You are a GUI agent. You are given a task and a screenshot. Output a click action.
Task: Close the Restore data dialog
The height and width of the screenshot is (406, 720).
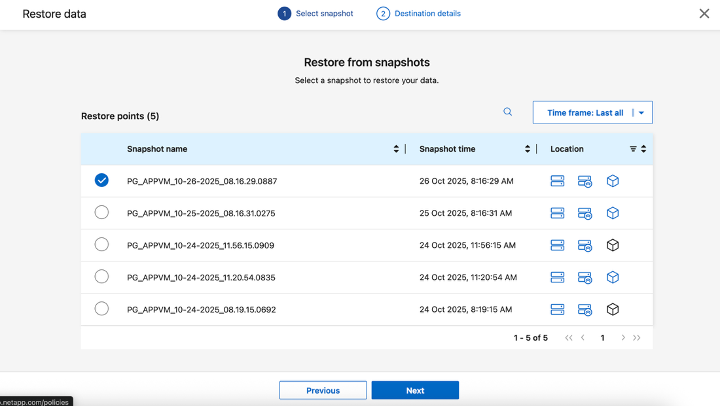(x=703, y=14)
